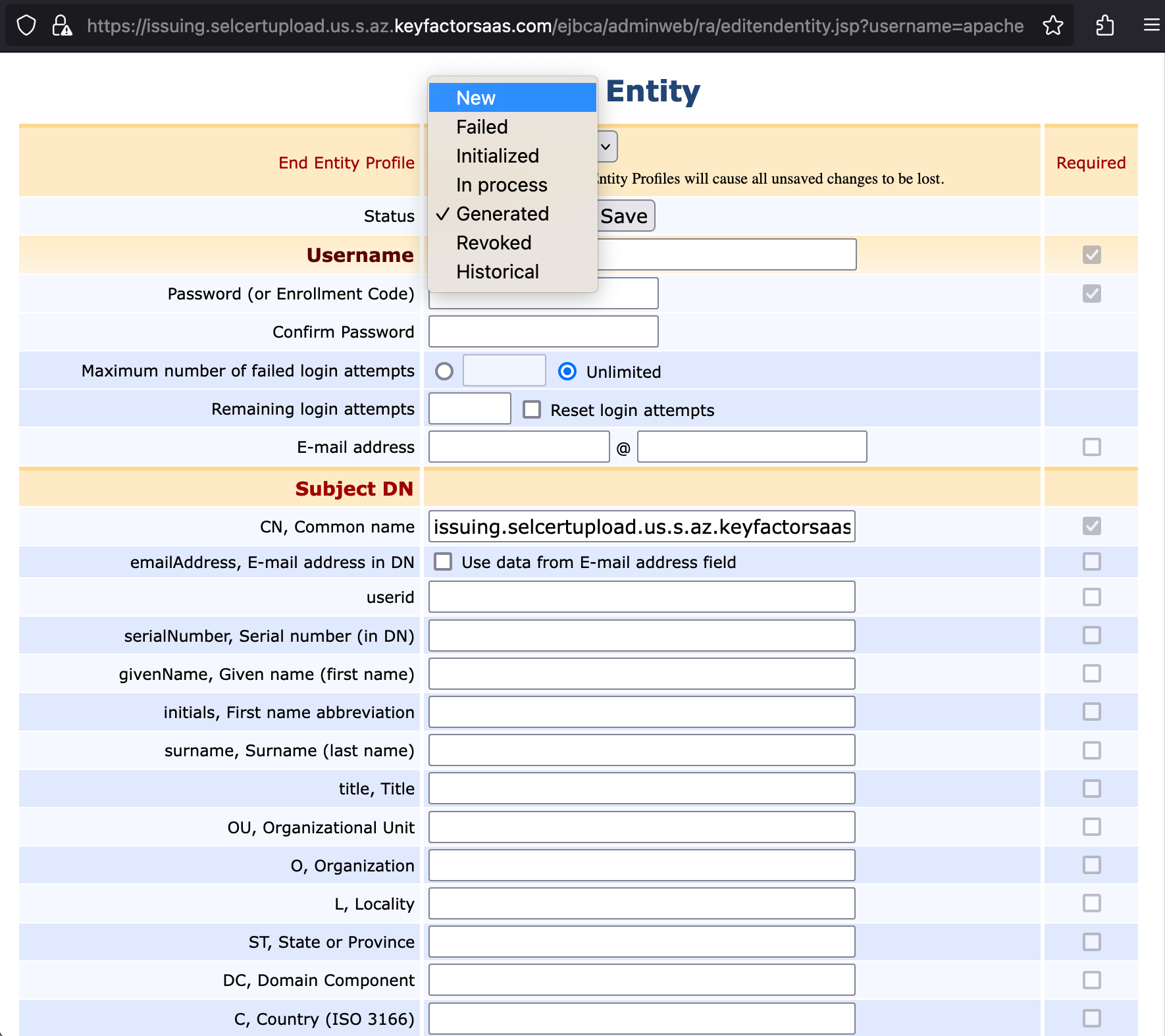This screenshot has height=1036, width=1165.
Task: Expand the End Entity Profile dropdown arrow
Action: tap(606, 147)
